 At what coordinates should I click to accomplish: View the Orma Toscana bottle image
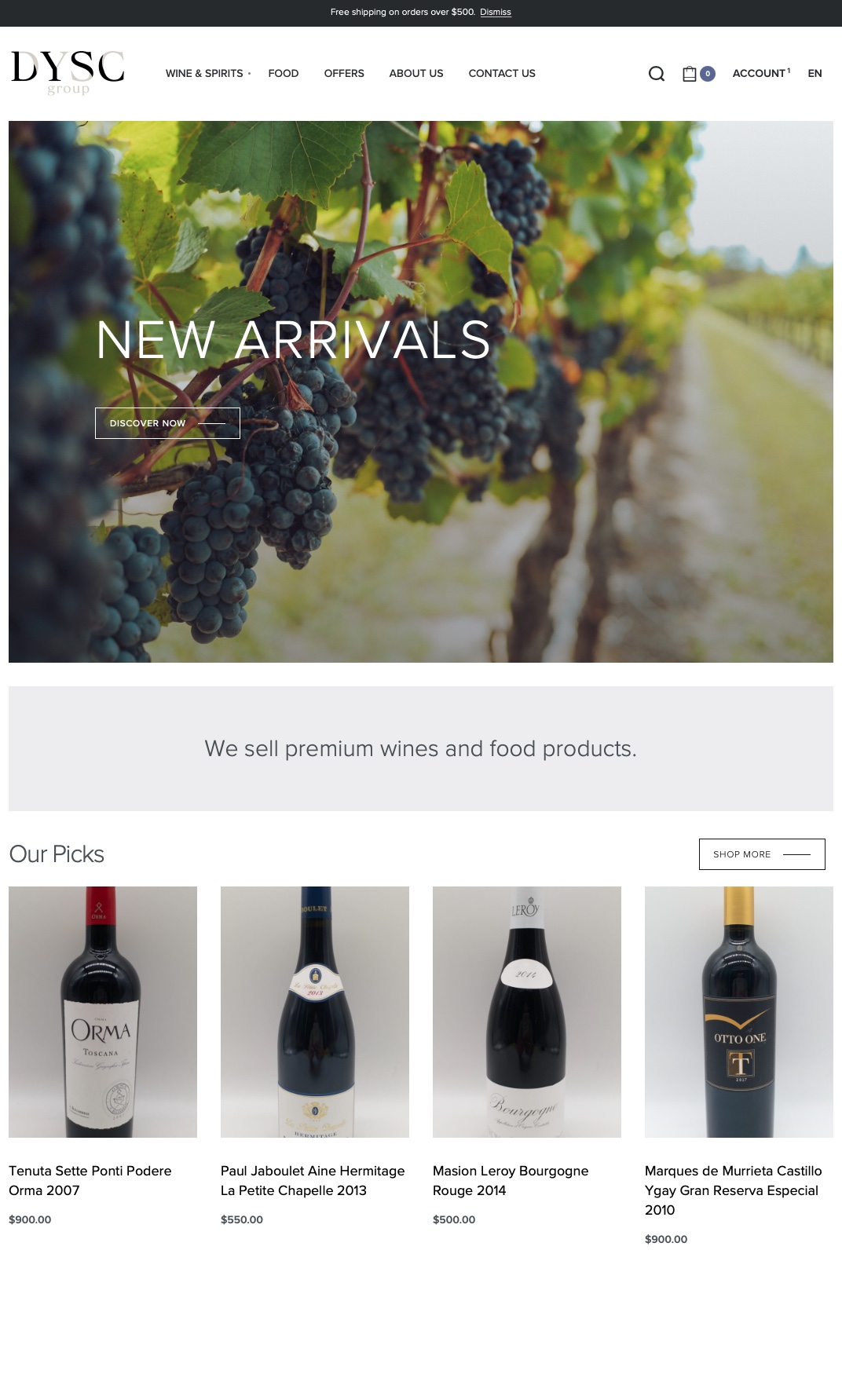click(103, 1012)
